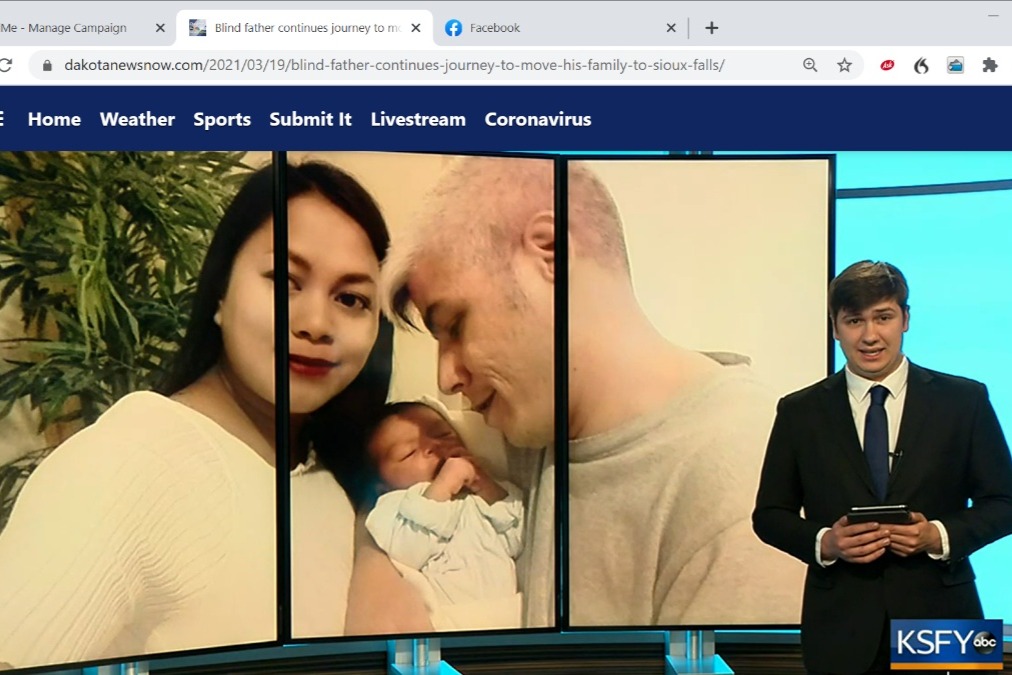This screenshot has height=675, width=1012.
Task: Click the padlock site info icon
Action: pos(47,65)
